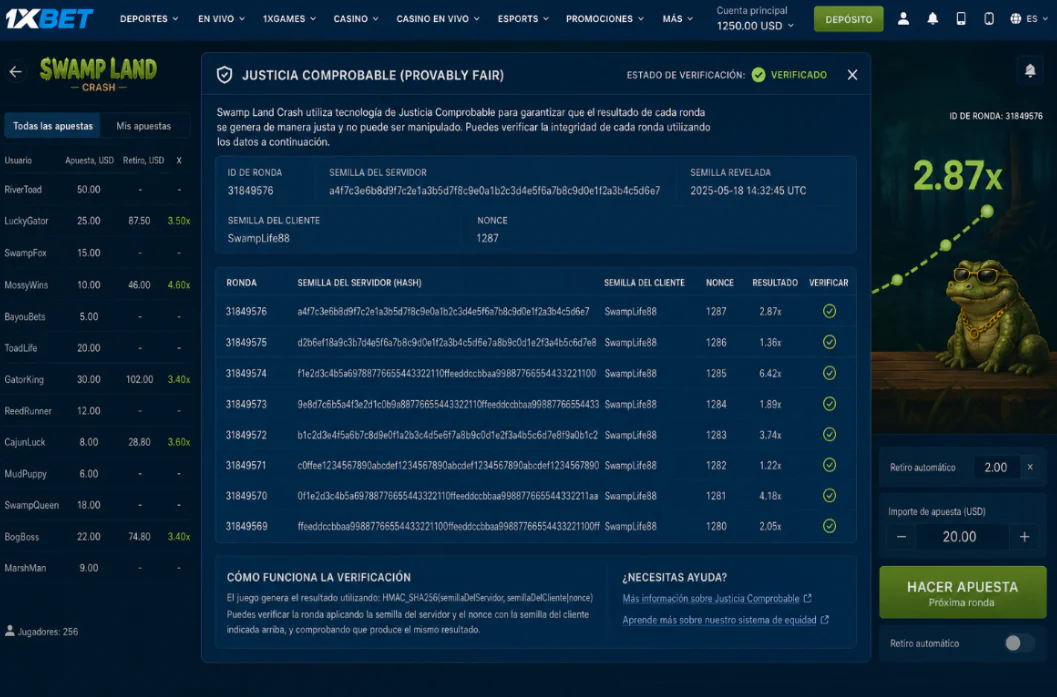1057x697 pixels.
Task: Open the ES language dropdown
Action: click(1037, 19)
